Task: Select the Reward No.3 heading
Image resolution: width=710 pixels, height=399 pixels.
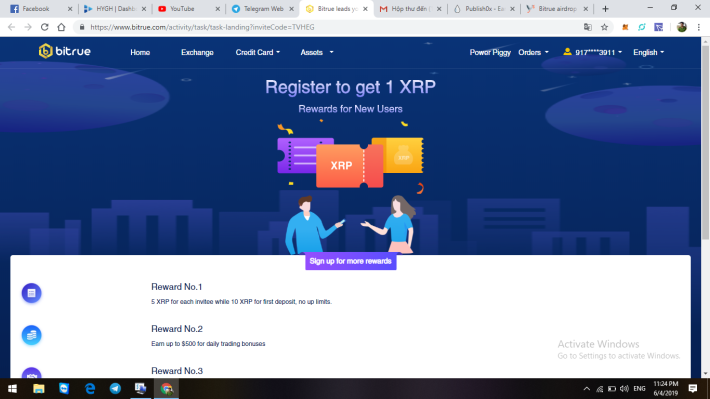Action: [x=177, y=371]
